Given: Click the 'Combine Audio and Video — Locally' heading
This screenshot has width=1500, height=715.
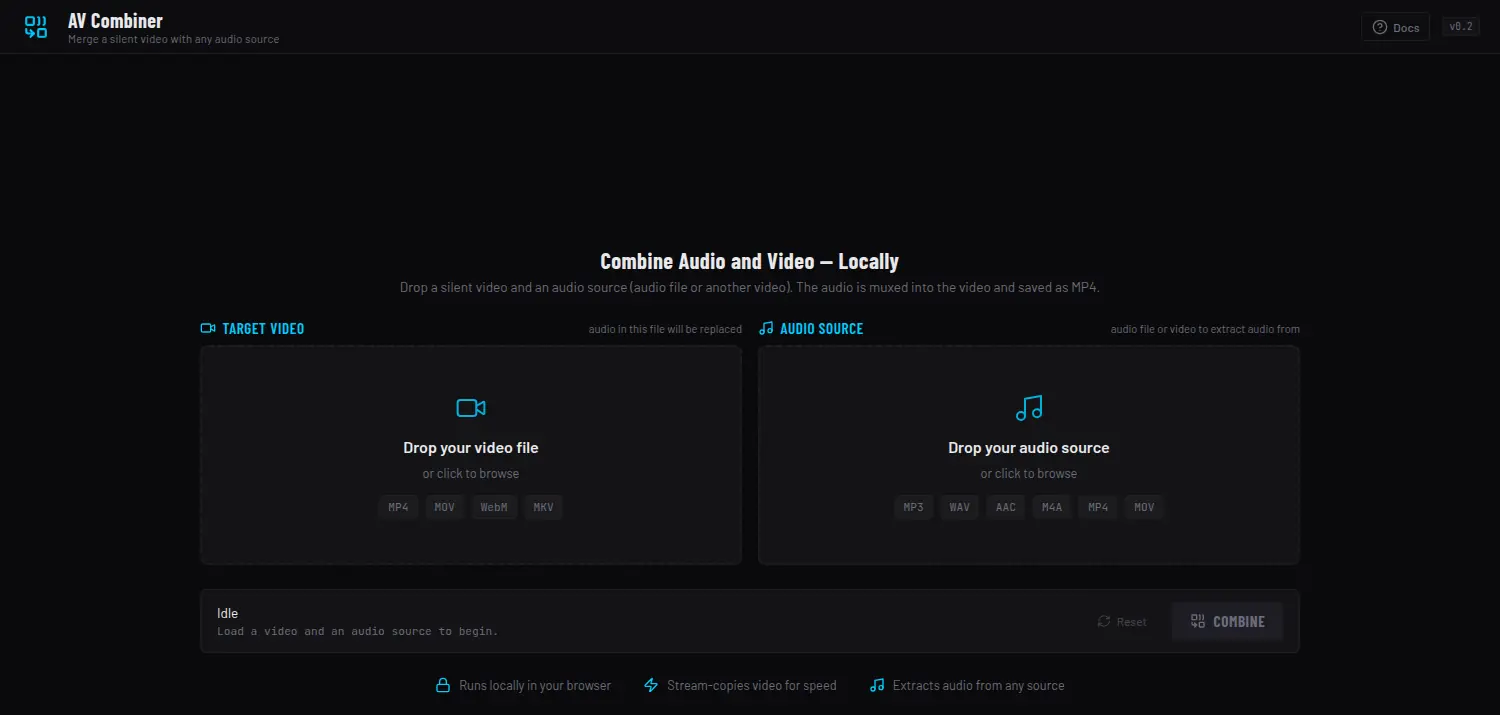Looking at the screenshot, I should tap(750, 261).
